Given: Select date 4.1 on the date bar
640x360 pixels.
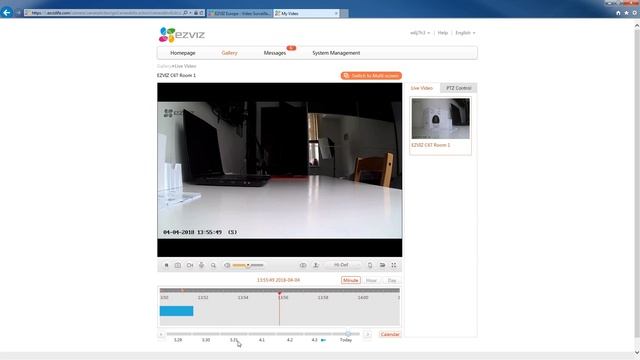Looking at the screenshot, I should 262,340.
